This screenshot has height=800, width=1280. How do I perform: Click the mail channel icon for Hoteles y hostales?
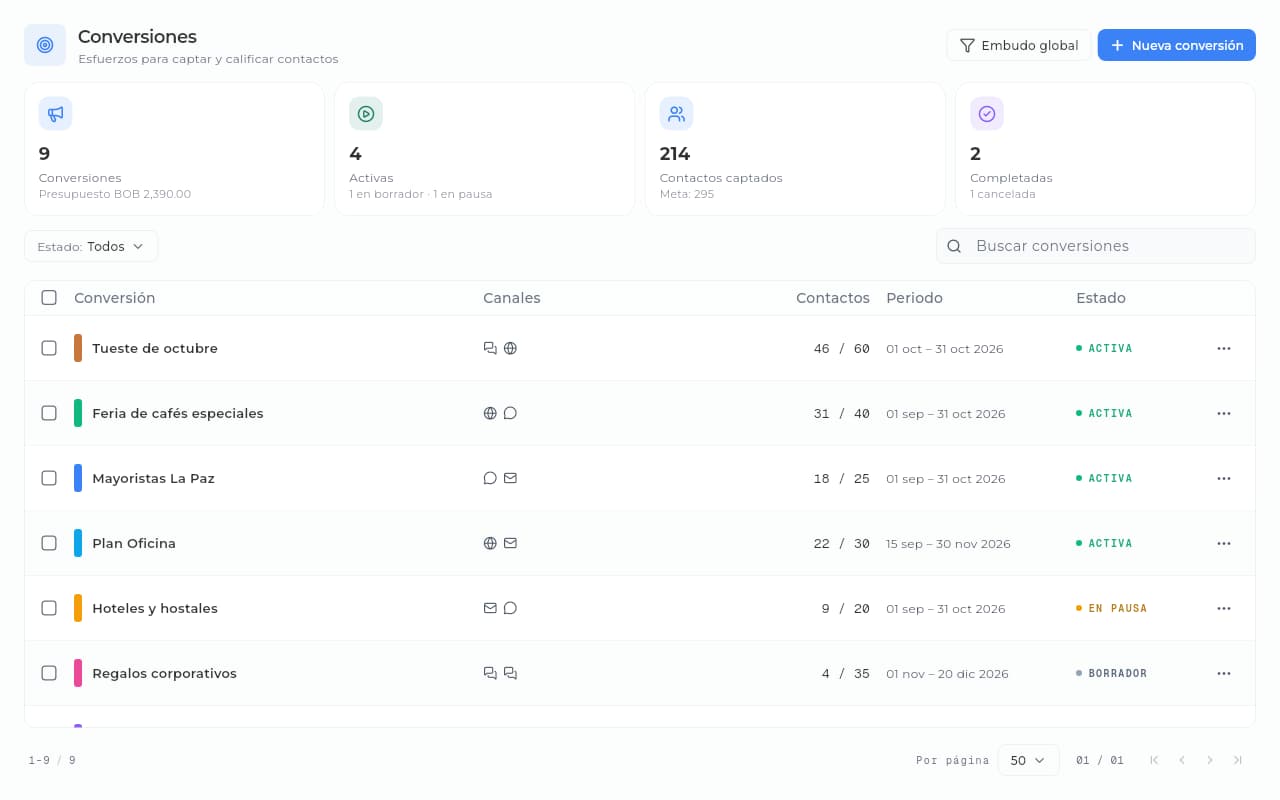(x=490, y=608)
